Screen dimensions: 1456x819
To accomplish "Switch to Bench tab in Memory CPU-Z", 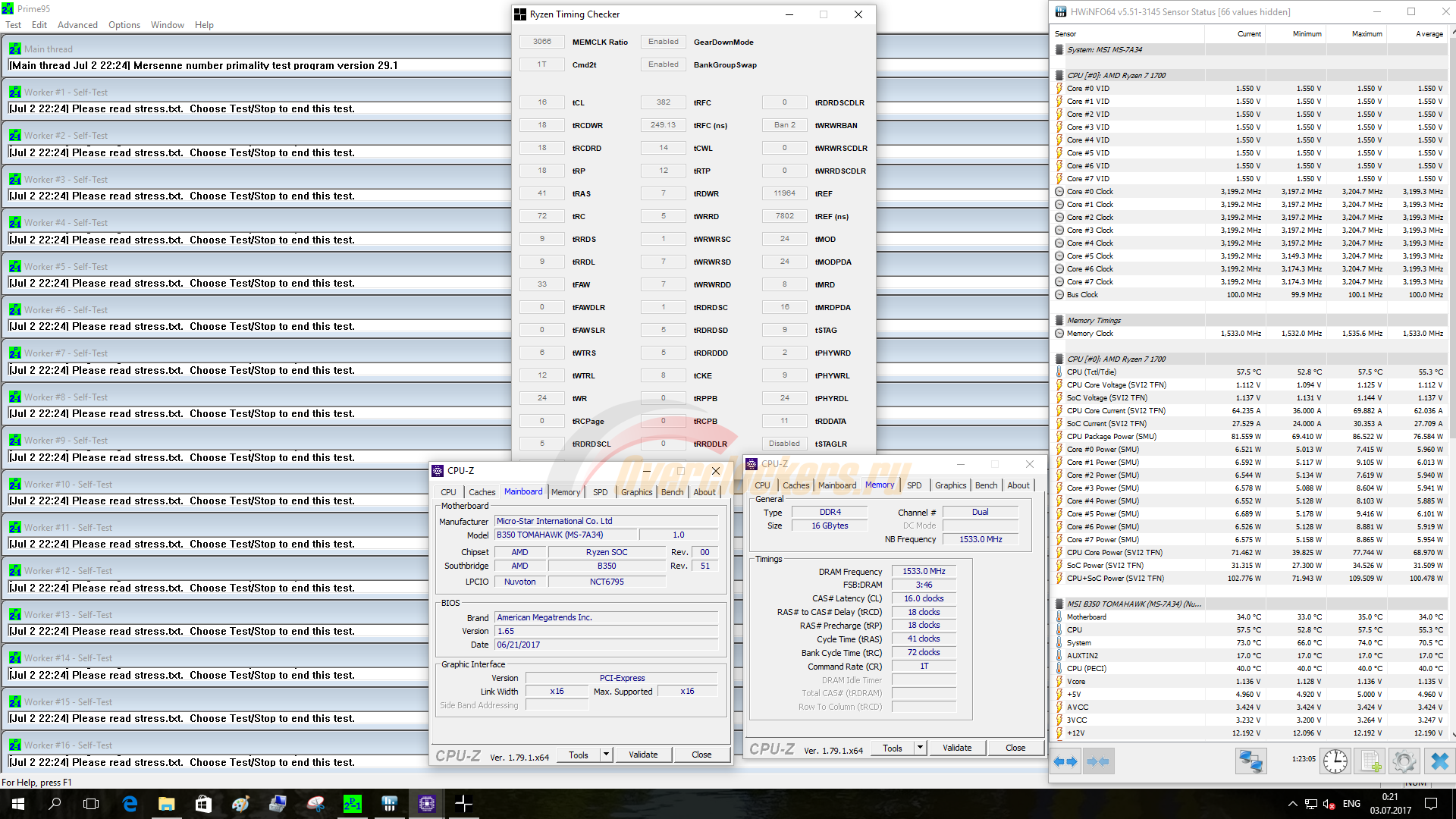I will [x=986, y=485].
